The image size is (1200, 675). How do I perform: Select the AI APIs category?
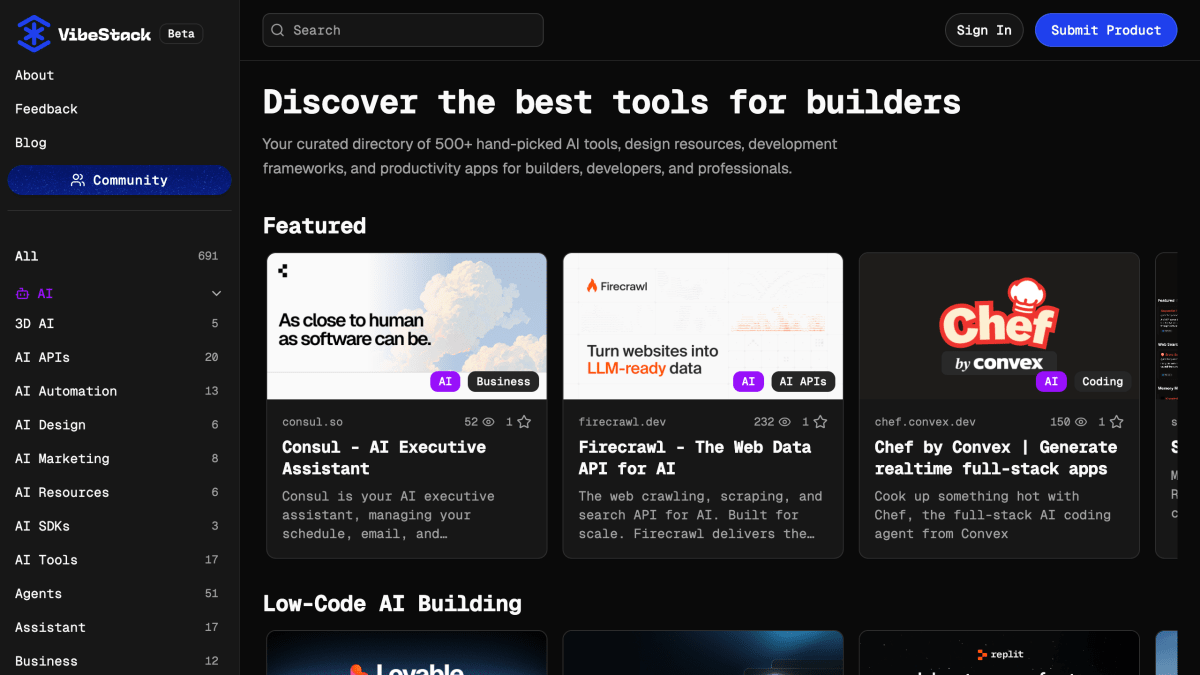click(116, 357)
